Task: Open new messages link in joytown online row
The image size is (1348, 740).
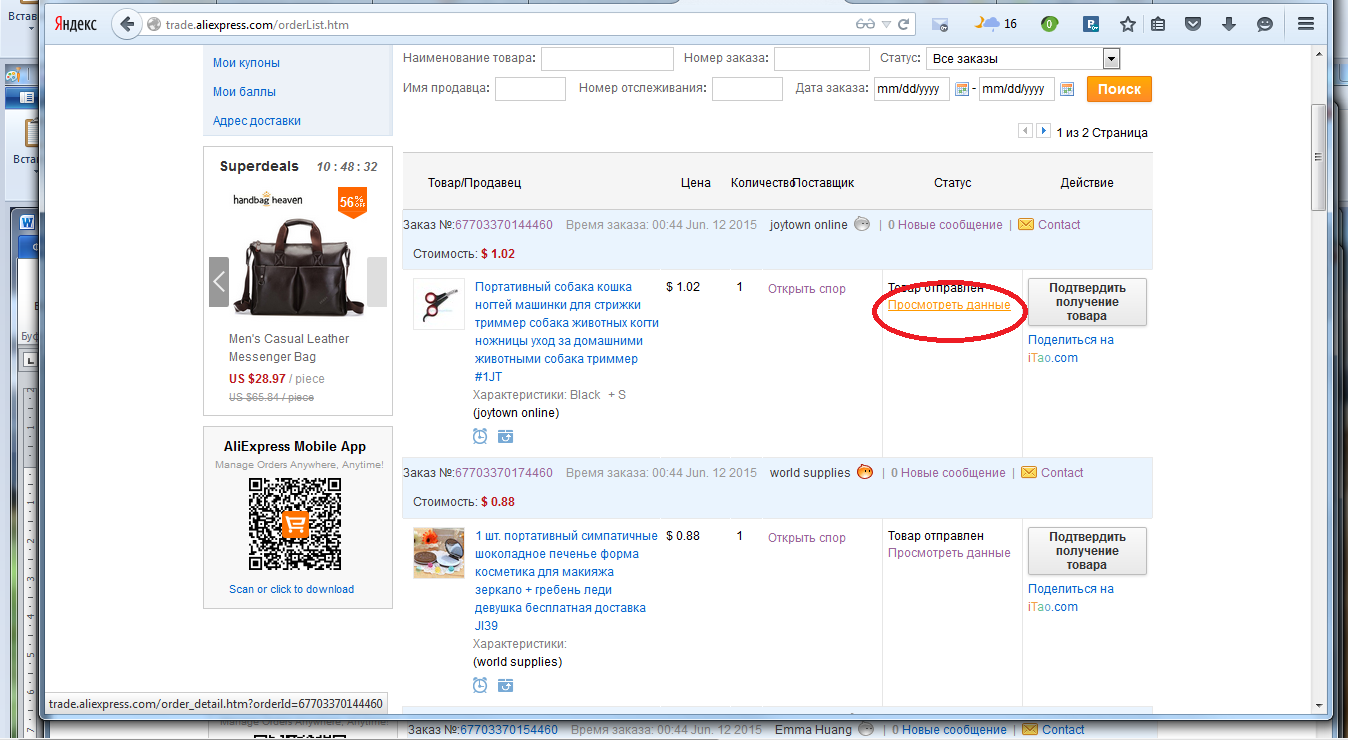Action: [945, 225]
